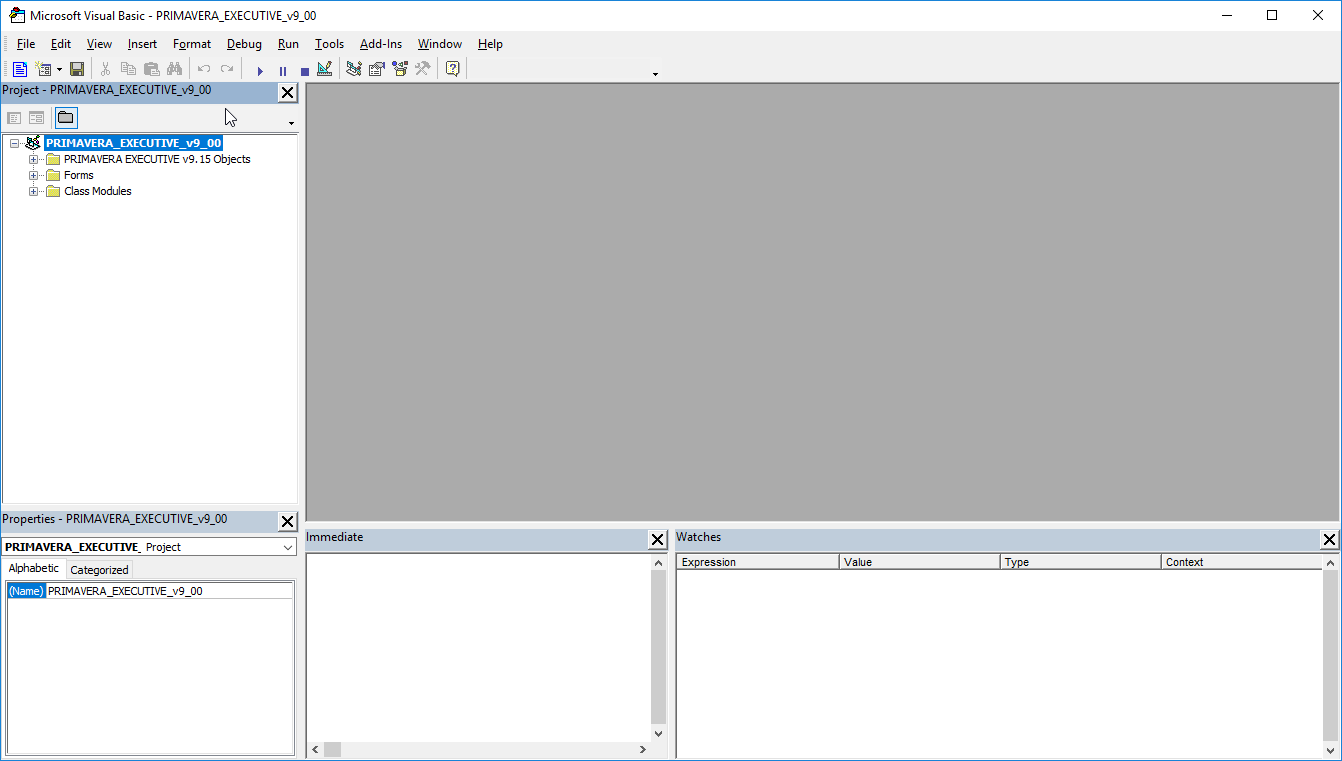Open the Object Browser icon
Image resolution: width=1342 pixels, height=761 pixels.
pos(400,69)
